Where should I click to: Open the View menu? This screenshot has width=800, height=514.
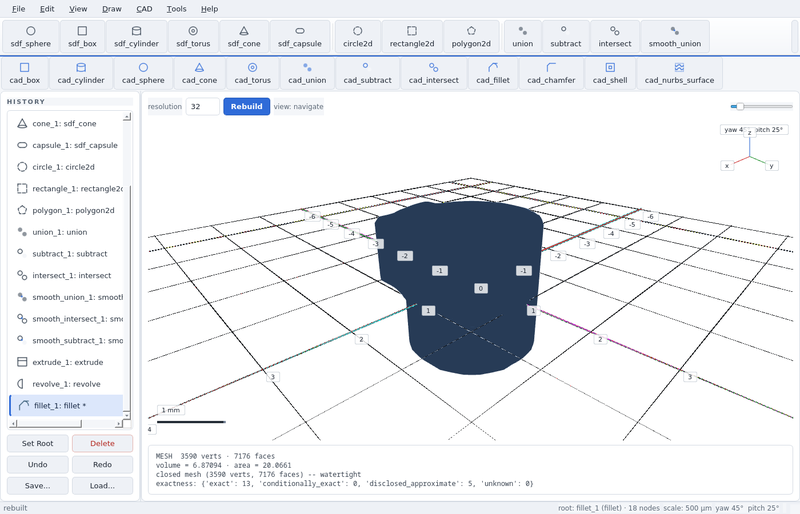pyautogui.click(x=78, y=9)
